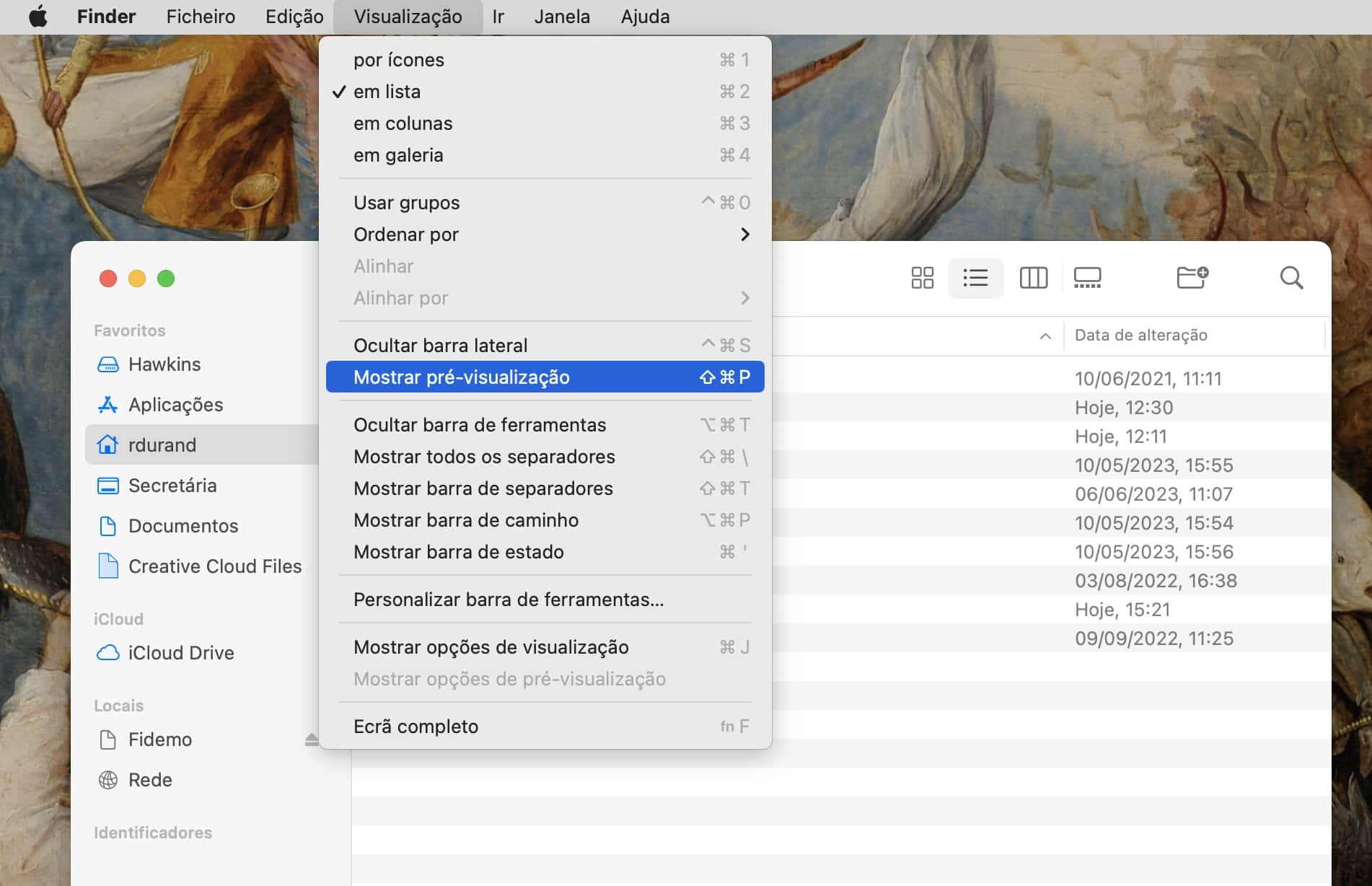Select rdurand home folder
This screenshot has height=886, width=1372.
click(x=202, y=444)
